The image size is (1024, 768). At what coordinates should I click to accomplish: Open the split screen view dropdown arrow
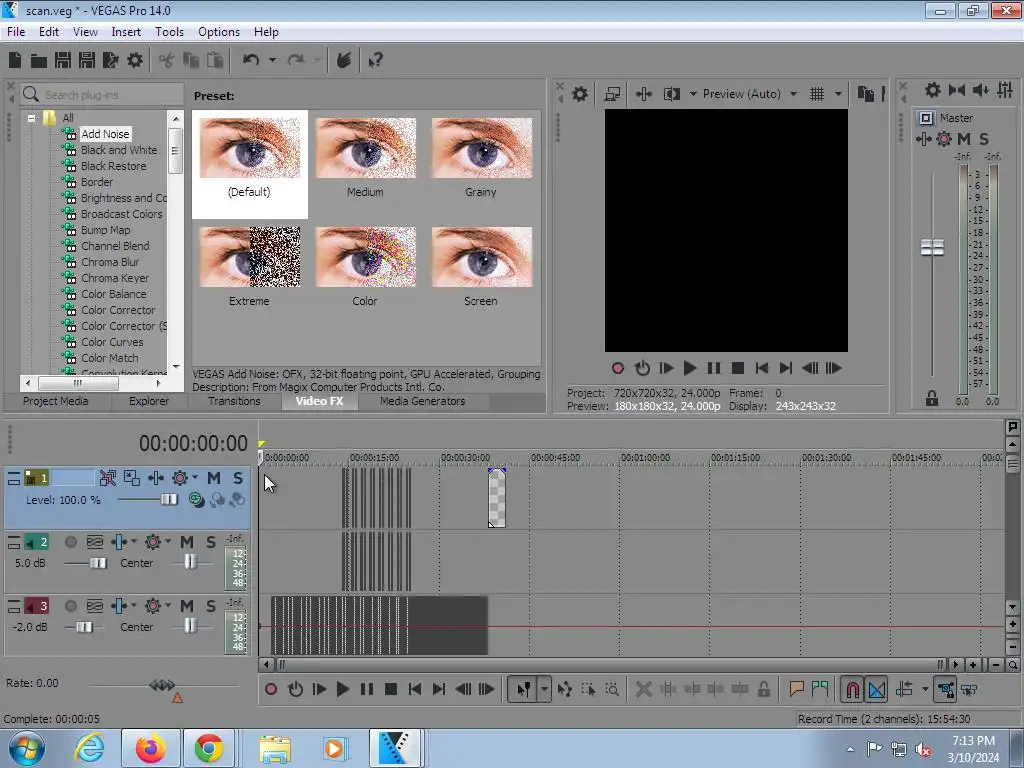click(693, 94)
